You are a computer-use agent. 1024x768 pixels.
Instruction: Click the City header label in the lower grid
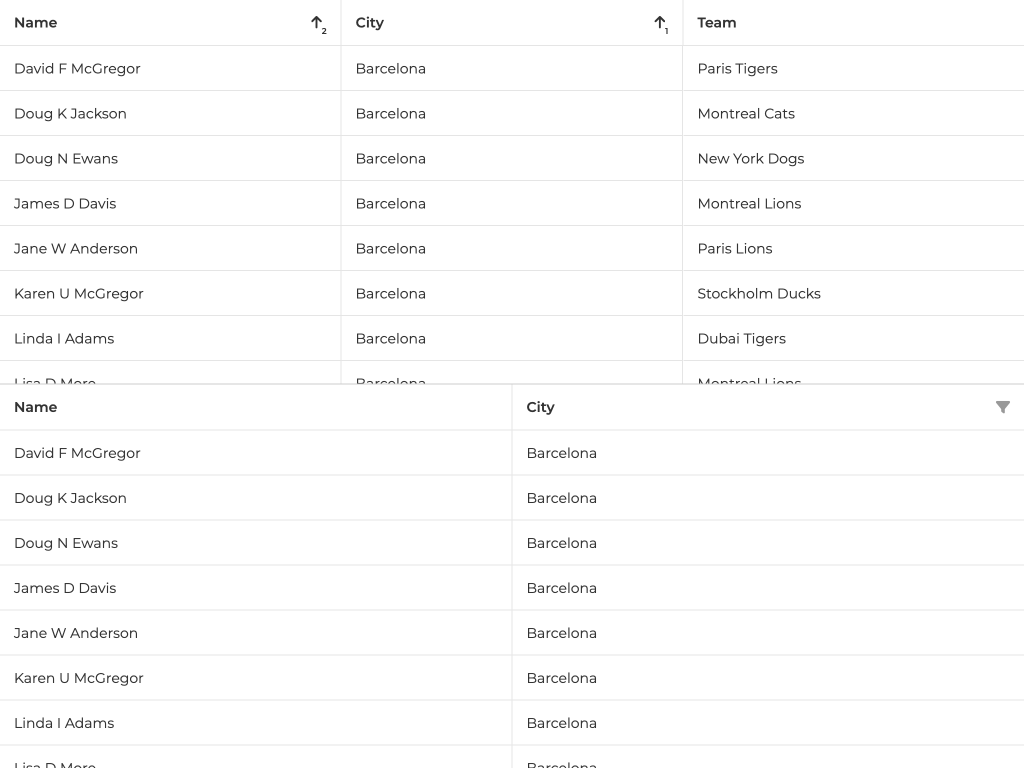point(540,407)
